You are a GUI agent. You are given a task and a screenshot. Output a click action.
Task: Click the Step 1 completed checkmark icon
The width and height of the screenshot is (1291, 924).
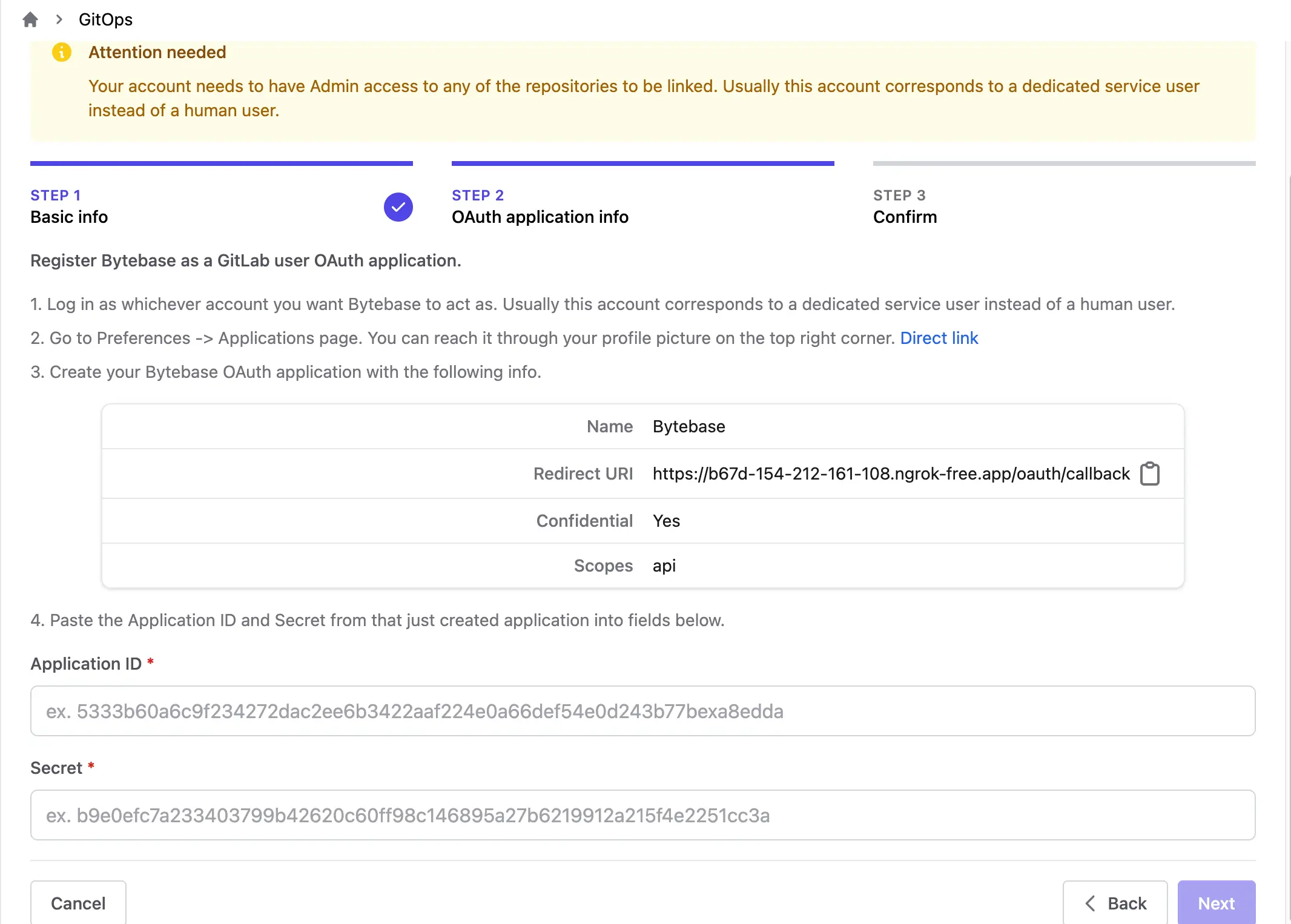pos(398,207)
